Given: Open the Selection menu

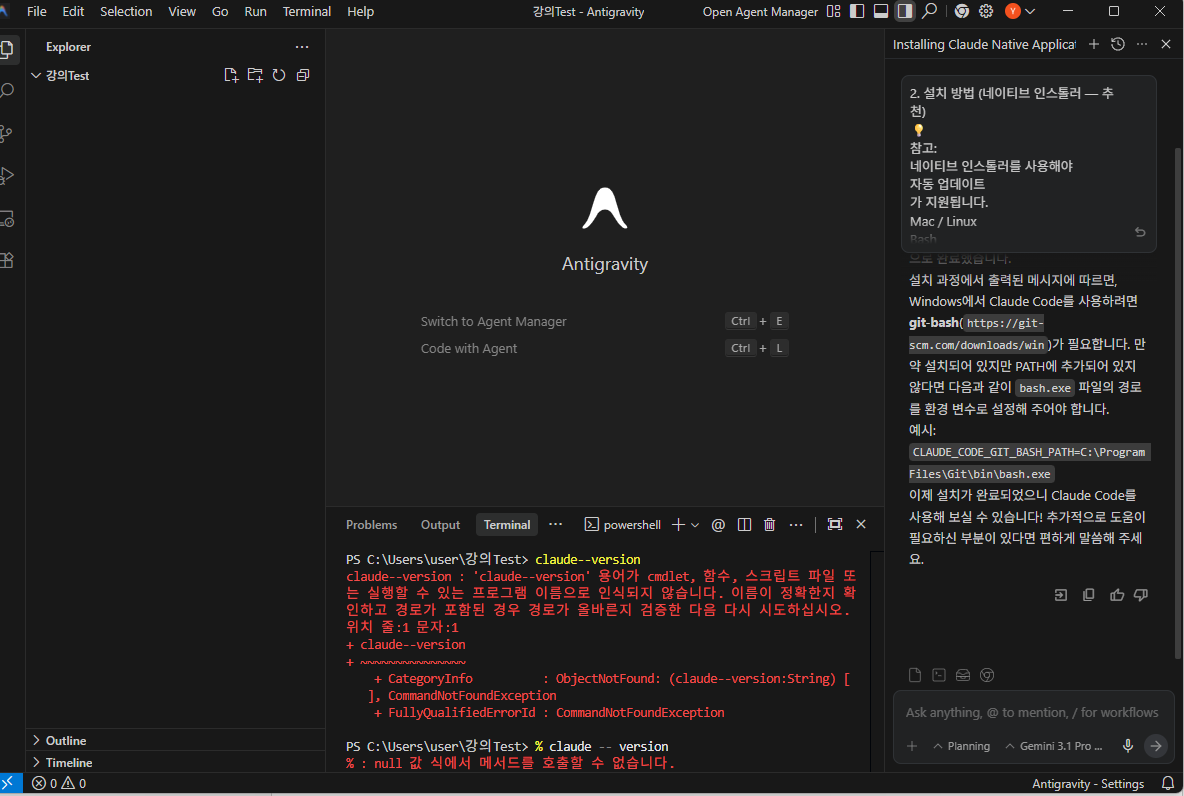Looking at the screenshot, I should pos(126,11).
